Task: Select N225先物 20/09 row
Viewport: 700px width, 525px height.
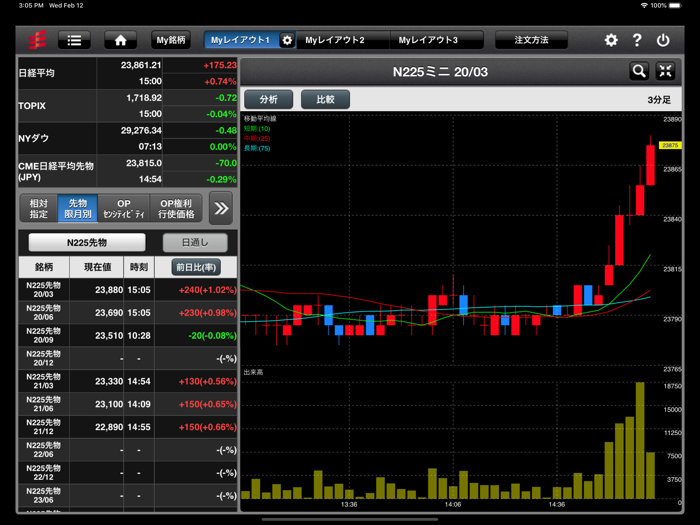Action: pyautogui.click(x=128, y=335)
